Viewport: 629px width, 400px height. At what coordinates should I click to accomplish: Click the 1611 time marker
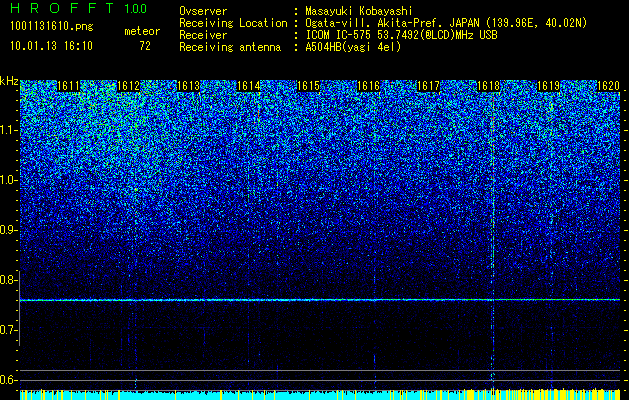click(x=69, y=86)
